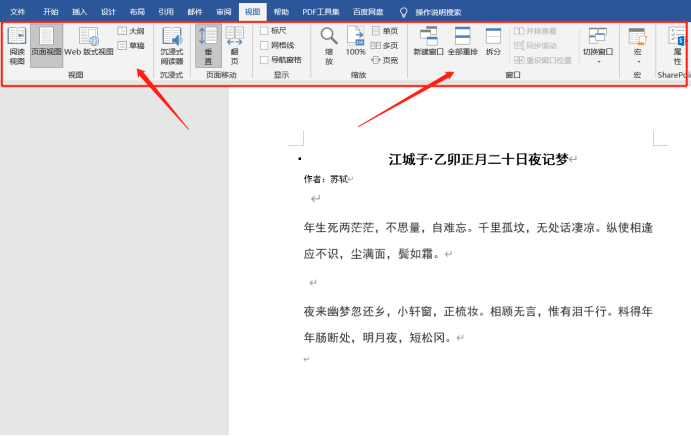
Task: Select vertical page movement (垂直)
Action: (x=208, y=46)
